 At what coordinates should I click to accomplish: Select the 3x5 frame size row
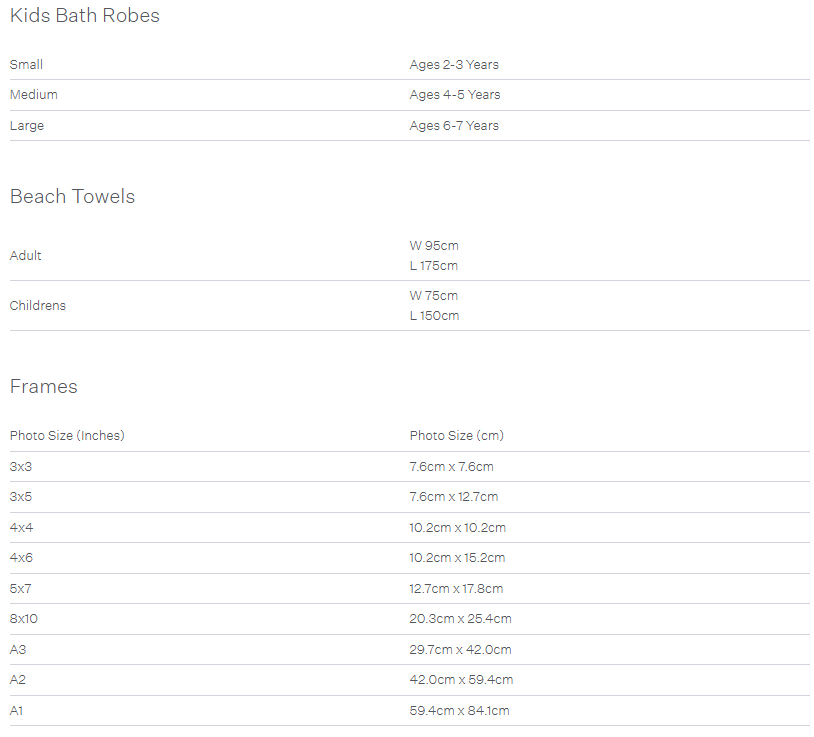[410, 497]
